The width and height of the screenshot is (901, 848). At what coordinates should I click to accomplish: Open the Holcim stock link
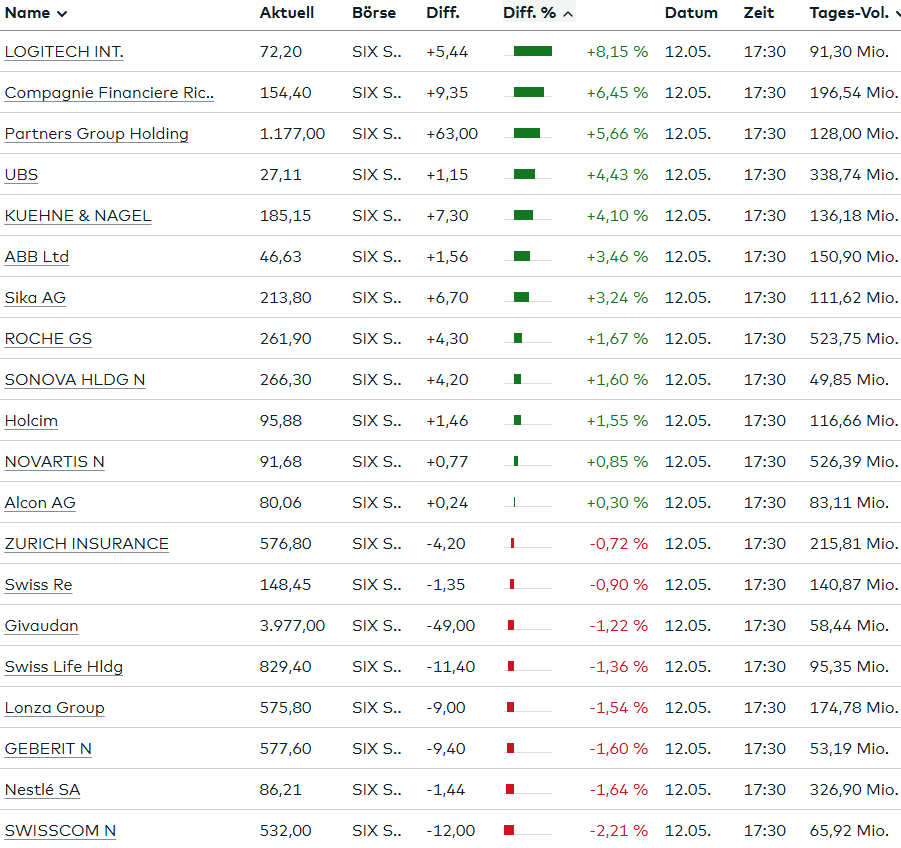pyautogui.click(x=31, y=421)
